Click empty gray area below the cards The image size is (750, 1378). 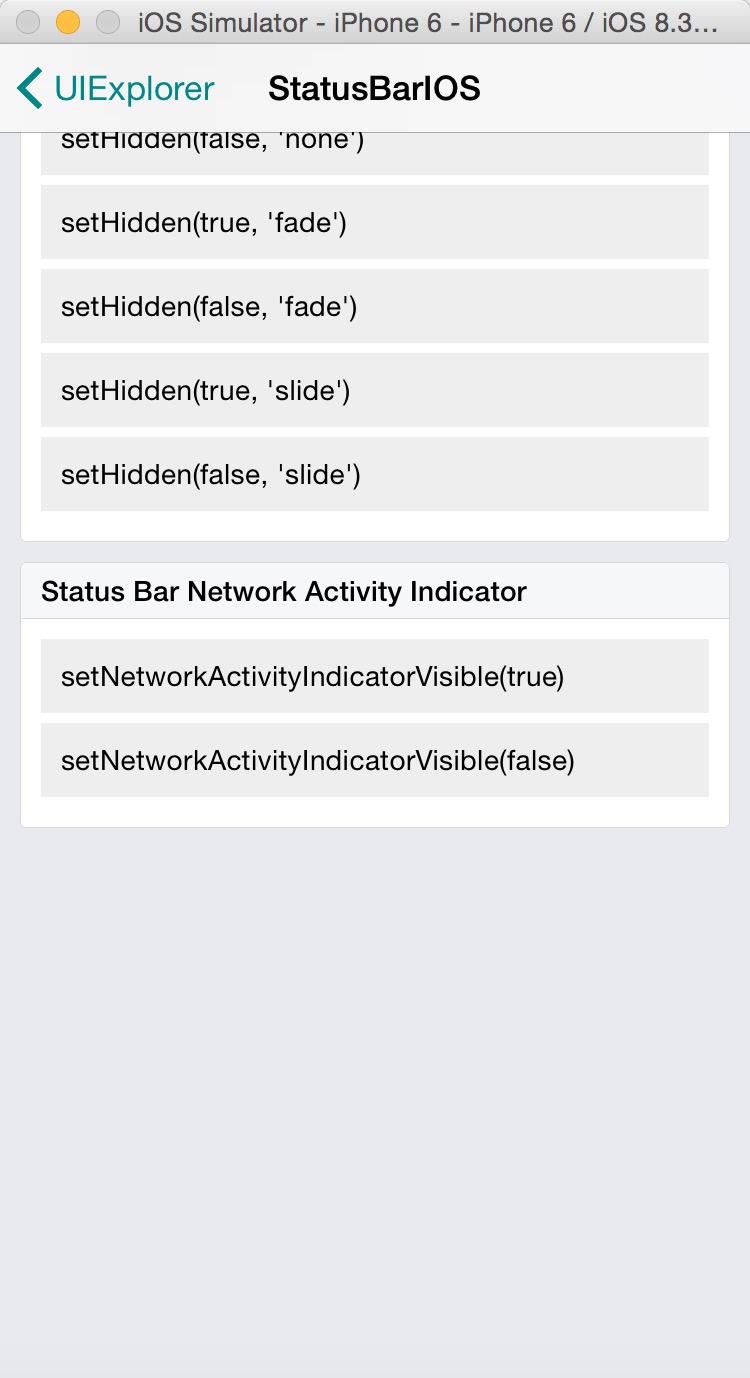click(375, 1100)
